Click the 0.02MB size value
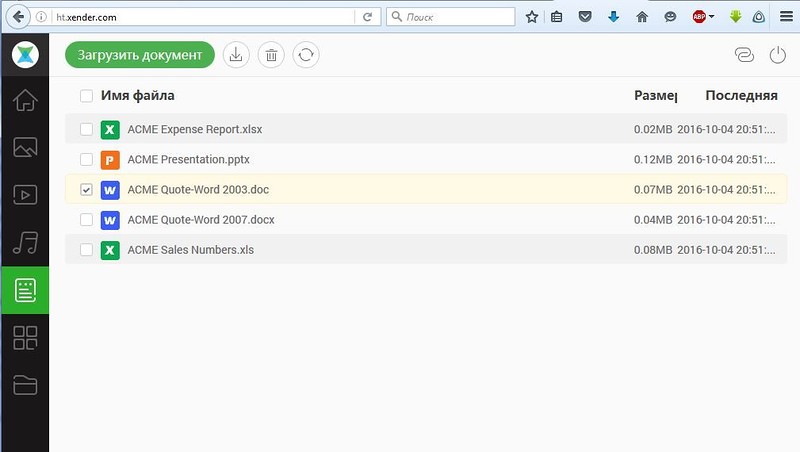The image size is (800, 452). (653, 130)
